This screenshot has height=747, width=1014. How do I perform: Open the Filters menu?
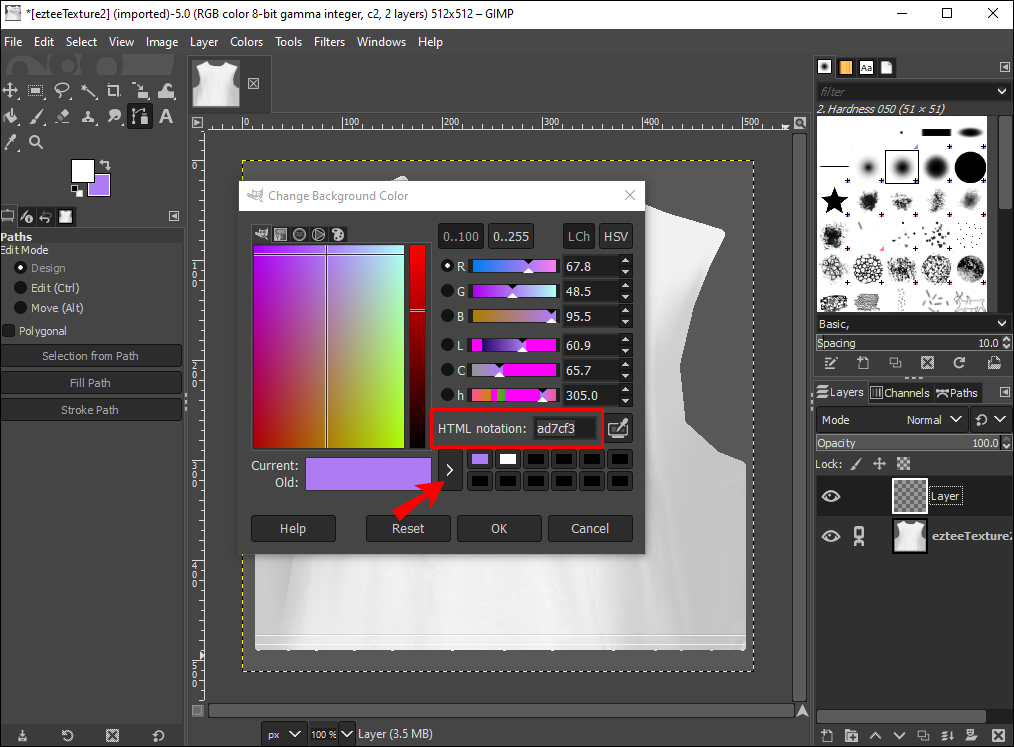329,42
